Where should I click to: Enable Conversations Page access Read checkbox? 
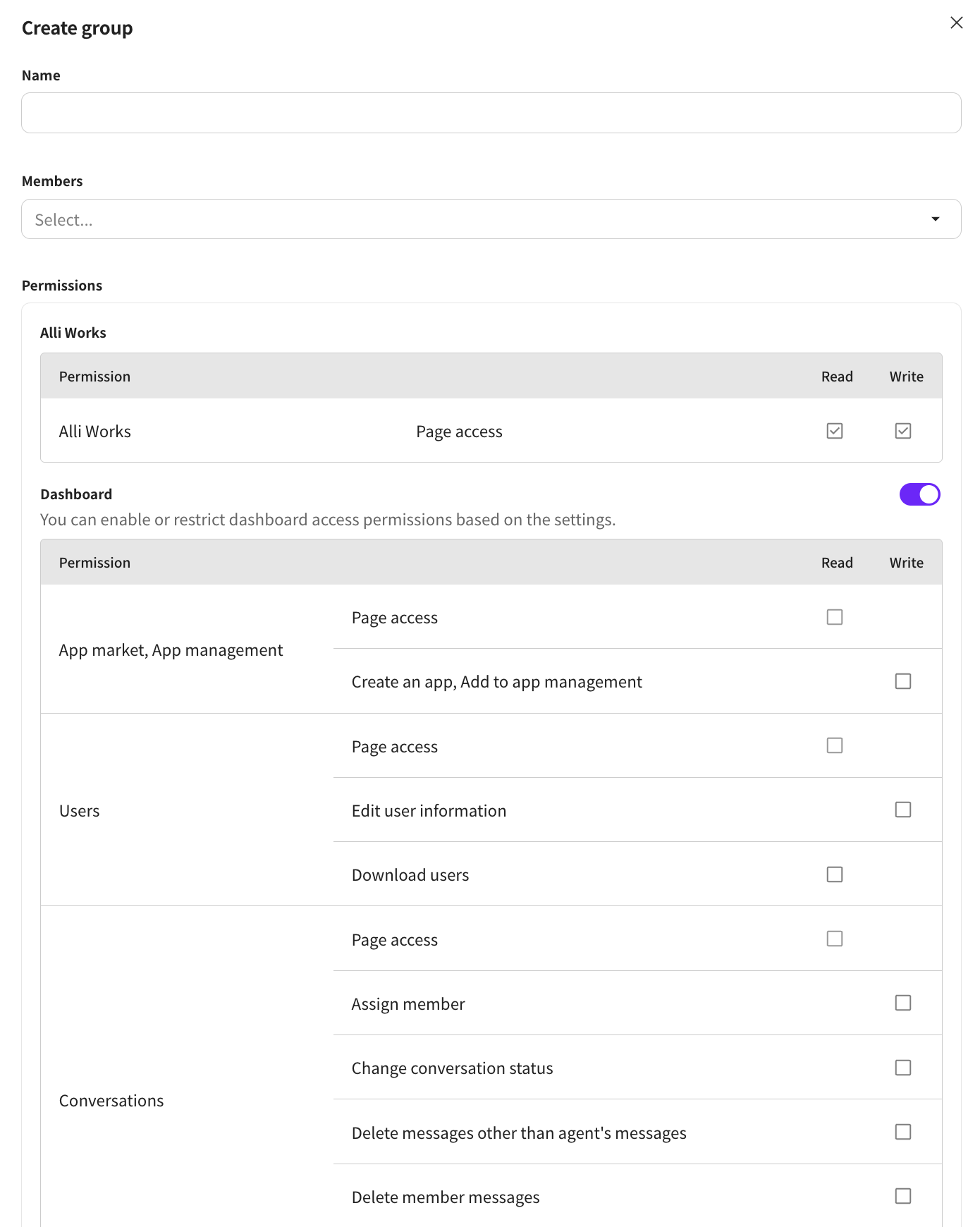pyautogui.click(x=835, y=939)
